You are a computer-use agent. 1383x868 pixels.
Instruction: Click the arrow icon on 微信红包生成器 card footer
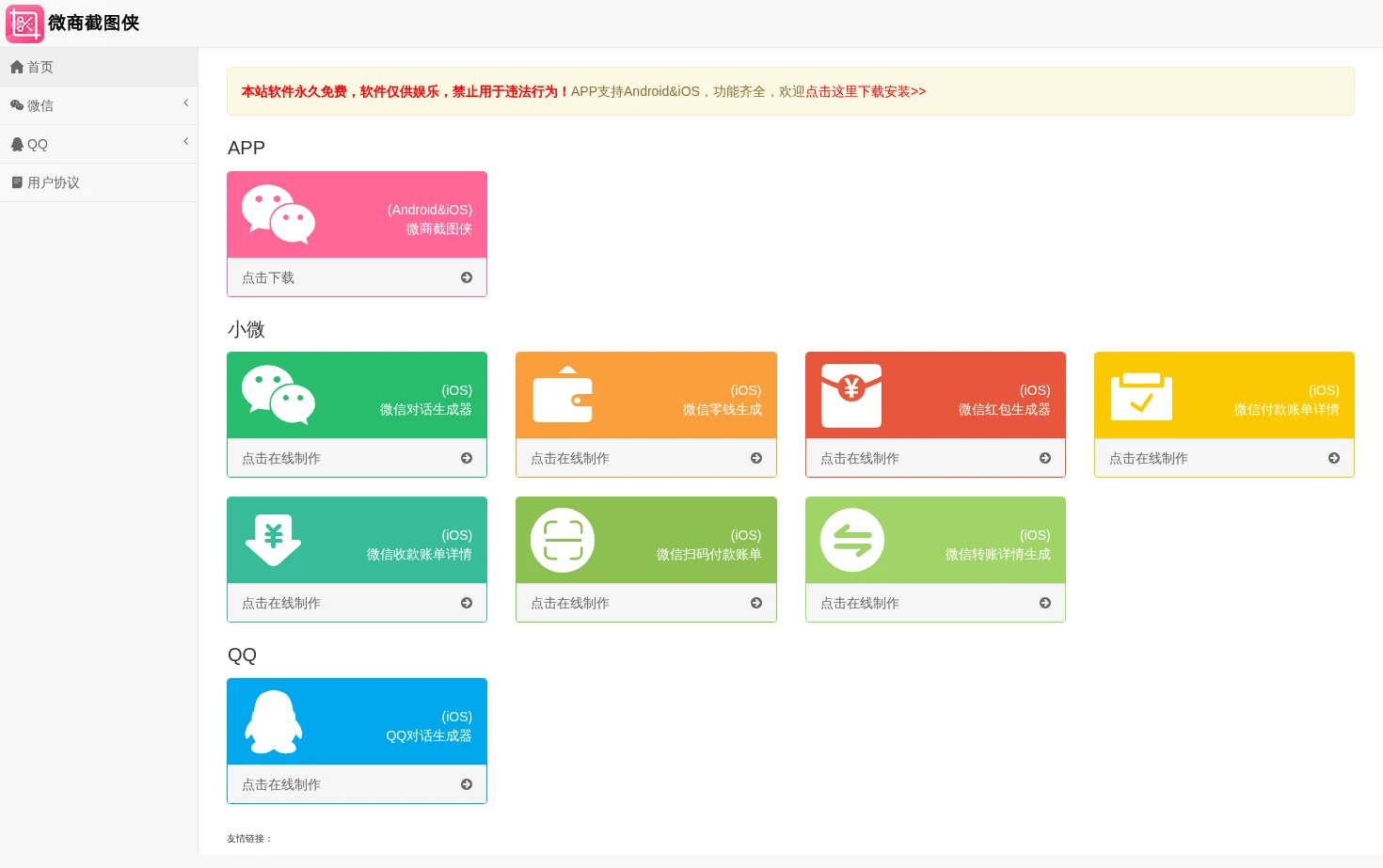[x=1045, y=458]
